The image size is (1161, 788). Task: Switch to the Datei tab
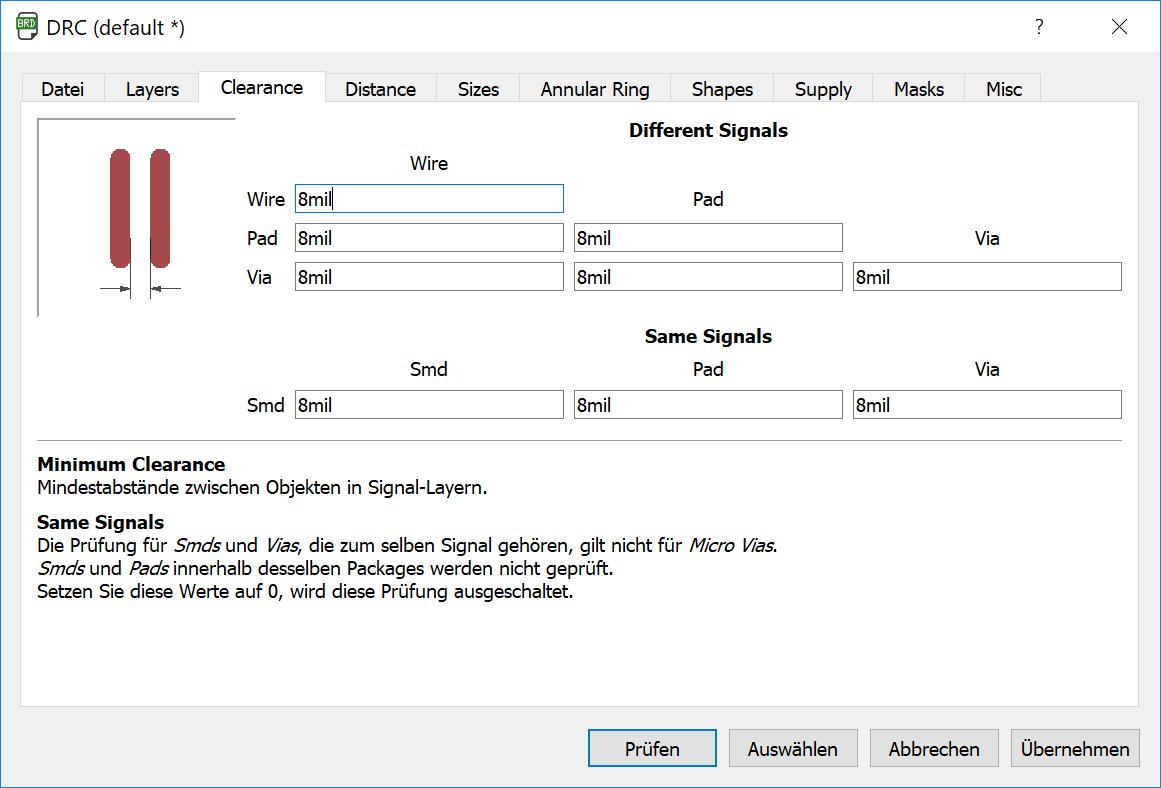tap(62, 89)
